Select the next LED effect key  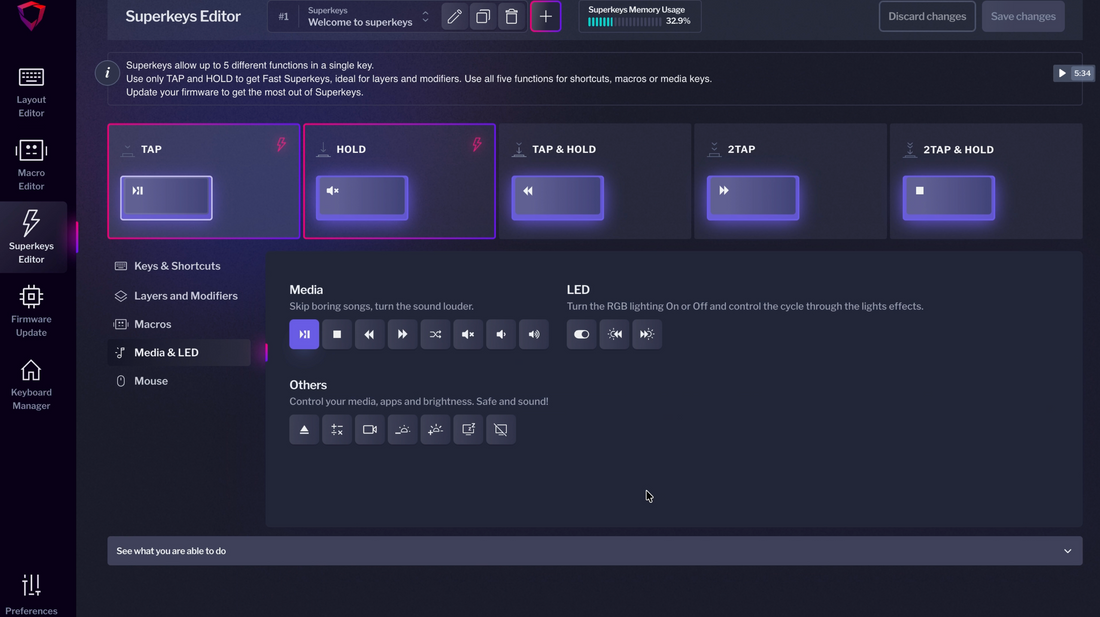click(x=647, y=334)
